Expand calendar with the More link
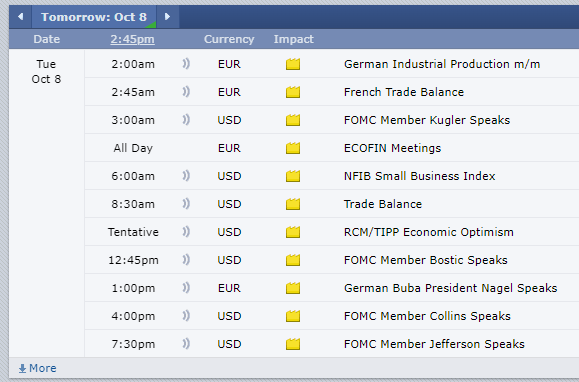Screen dimensions: 579x382 click(x=37, y=368)
